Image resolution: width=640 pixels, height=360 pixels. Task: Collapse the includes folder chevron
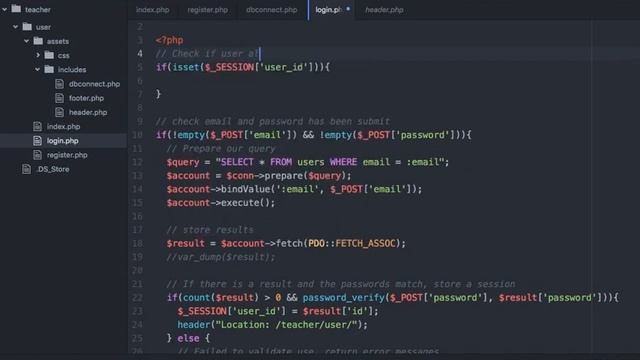(38, 69)
